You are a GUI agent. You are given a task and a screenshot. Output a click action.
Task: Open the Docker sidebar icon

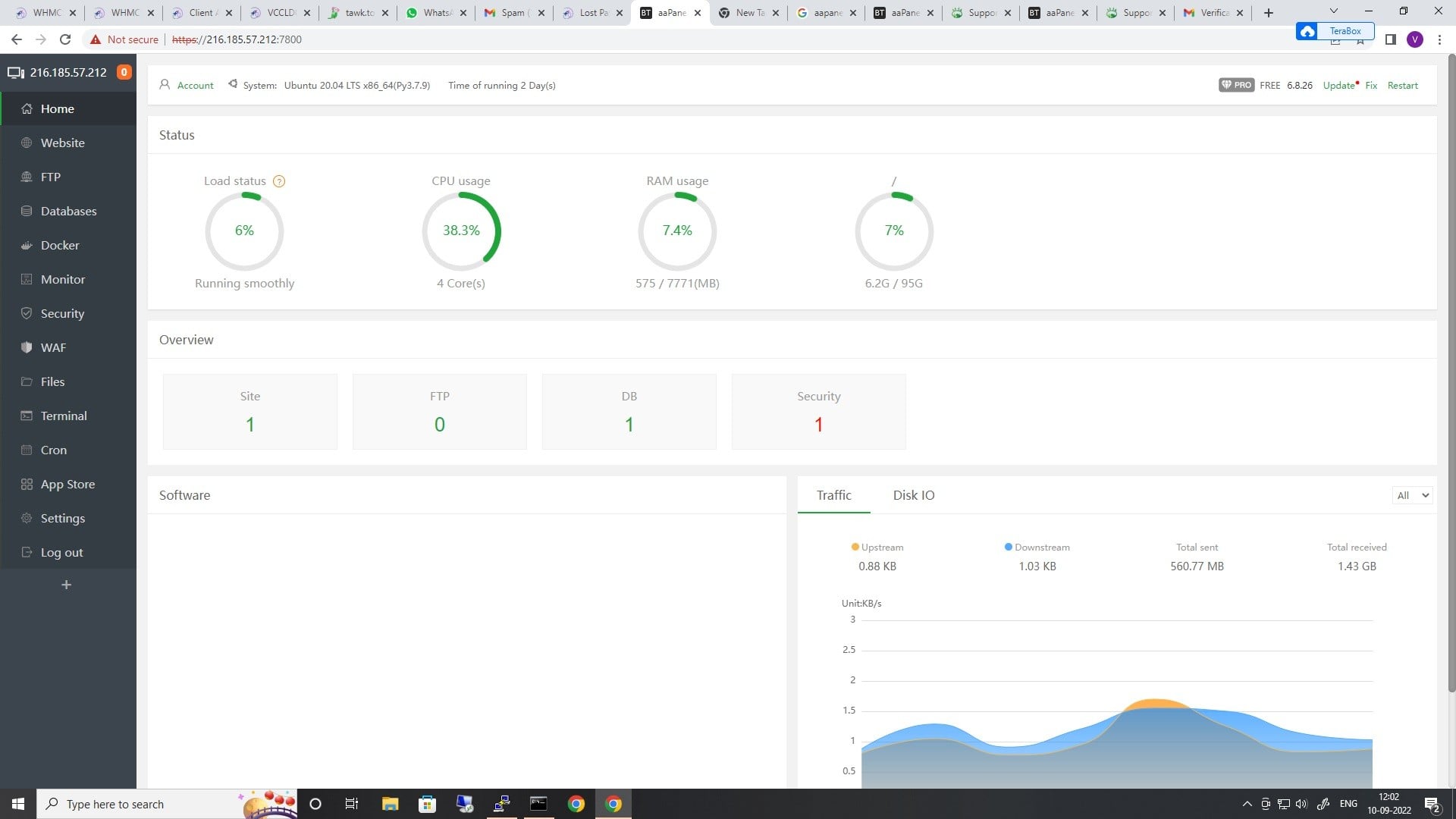(x=27, y=246)
